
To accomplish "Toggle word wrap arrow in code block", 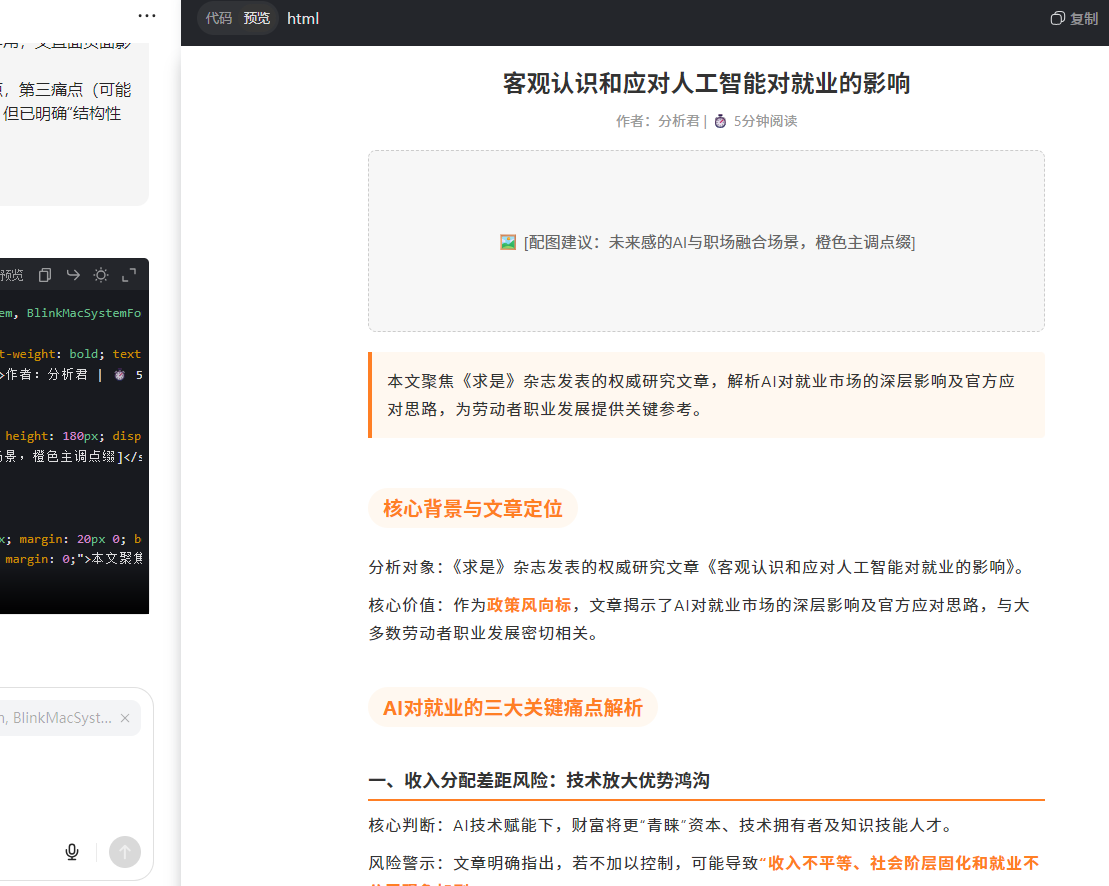I will (x=73, y=275).
